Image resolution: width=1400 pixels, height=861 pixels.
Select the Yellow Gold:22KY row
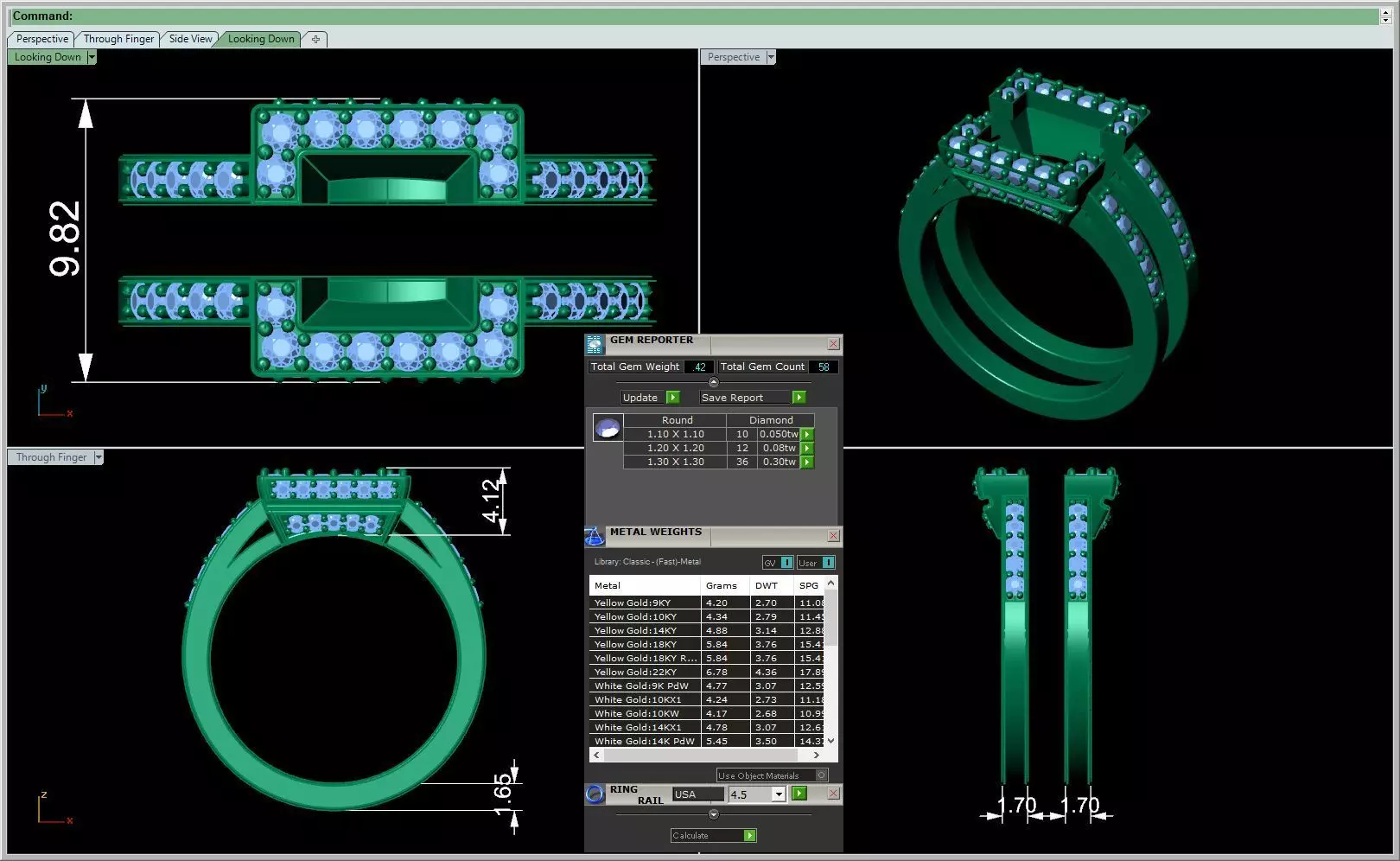[707, 673]
